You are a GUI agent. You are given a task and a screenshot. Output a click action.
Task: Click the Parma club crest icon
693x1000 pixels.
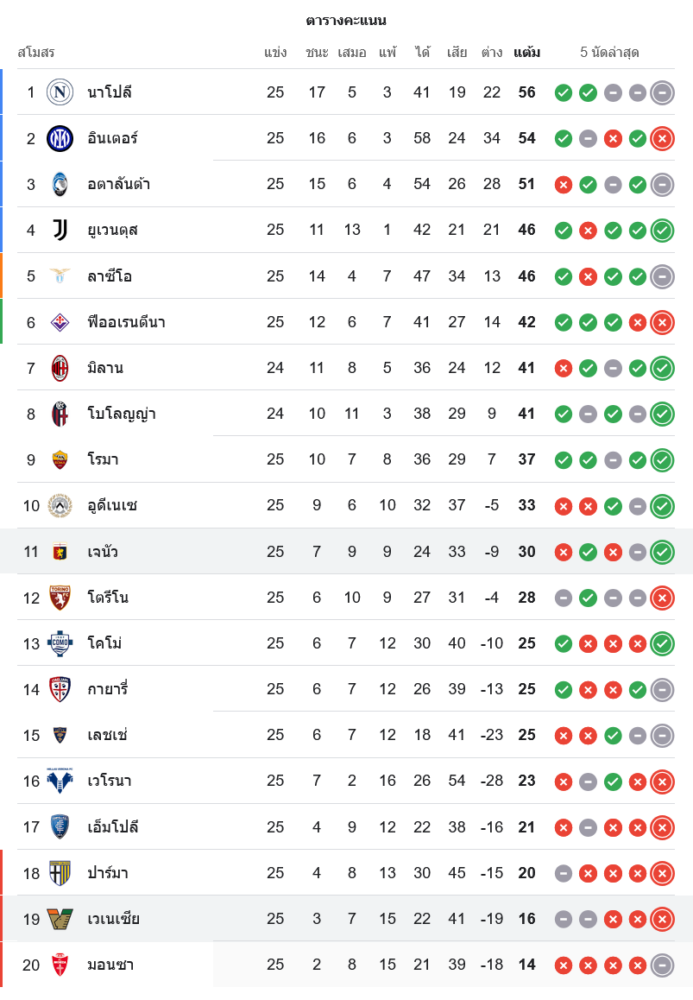pyautogui.click(x=60, y=873)
